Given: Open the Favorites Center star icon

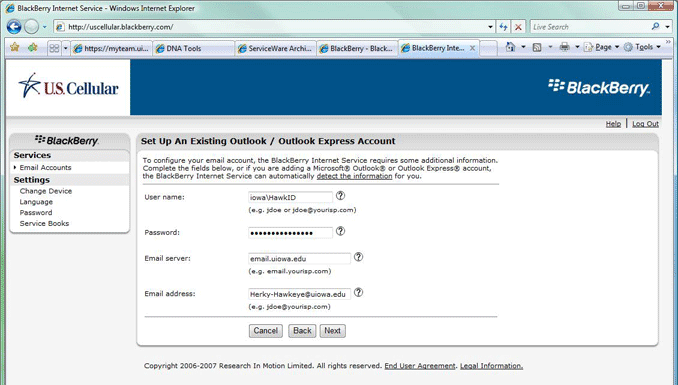Looking at the screenshot, I should 15,47.
